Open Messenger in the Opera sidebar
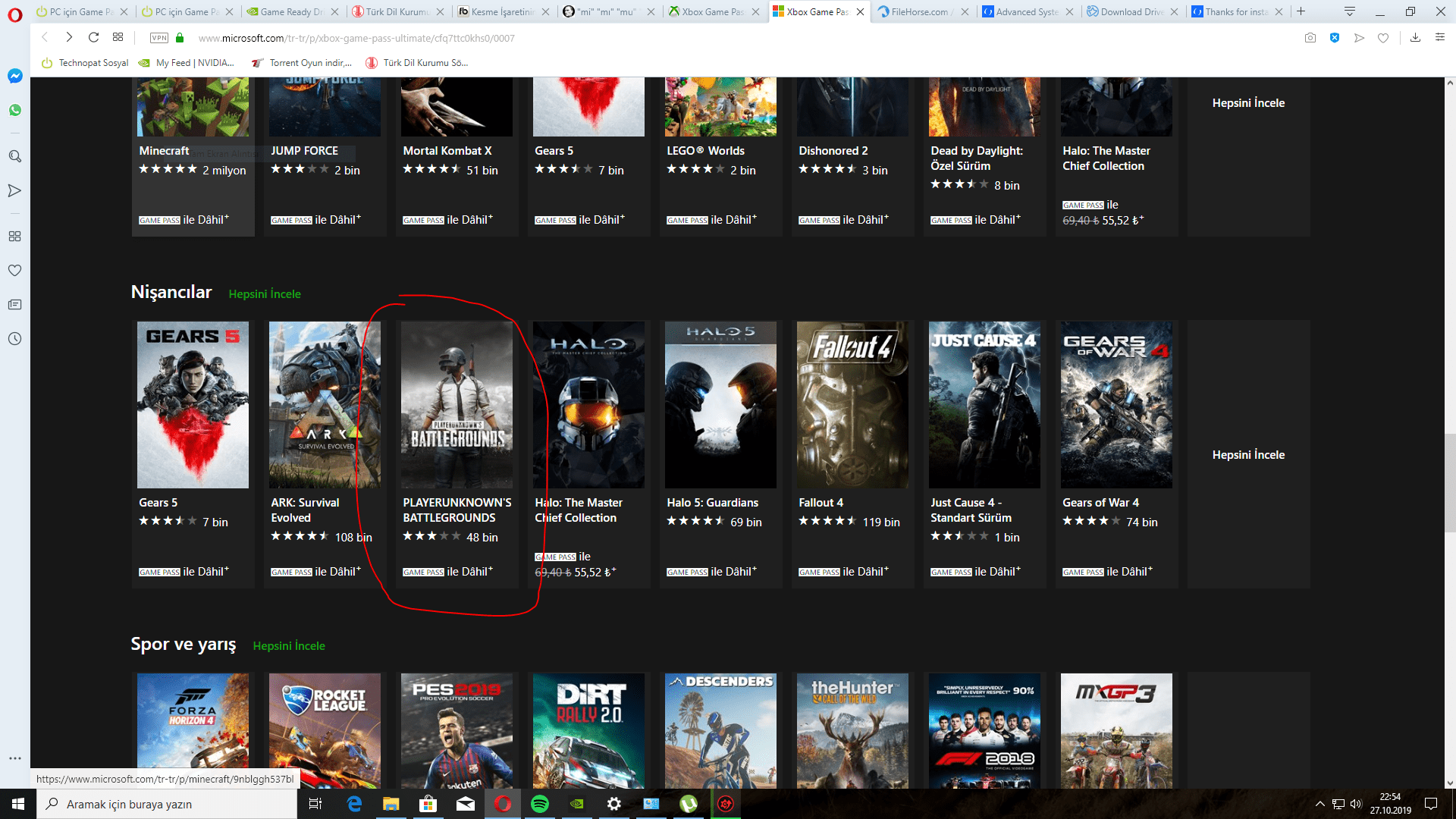Viewport: 1456px width, 819px height. (x=14, y=76)
